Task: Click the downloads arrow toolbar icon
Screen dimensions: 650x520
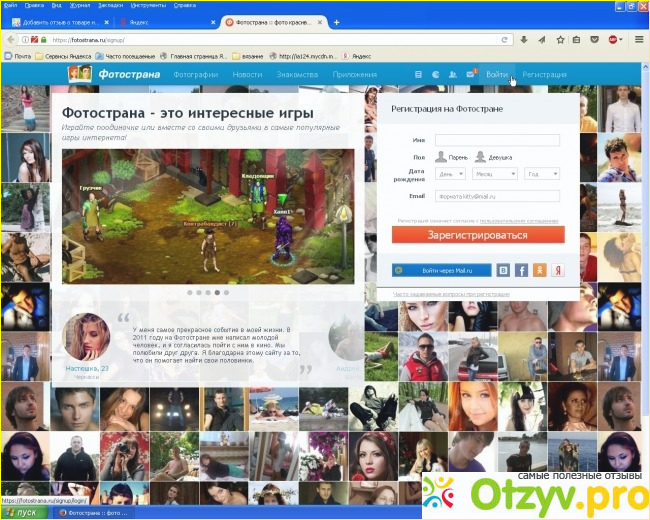Action: [524, 40]
